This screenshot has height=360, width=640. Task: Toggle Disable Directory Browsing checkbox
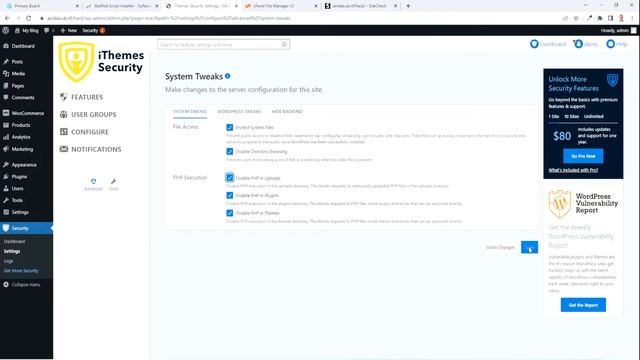click(230, 151)
